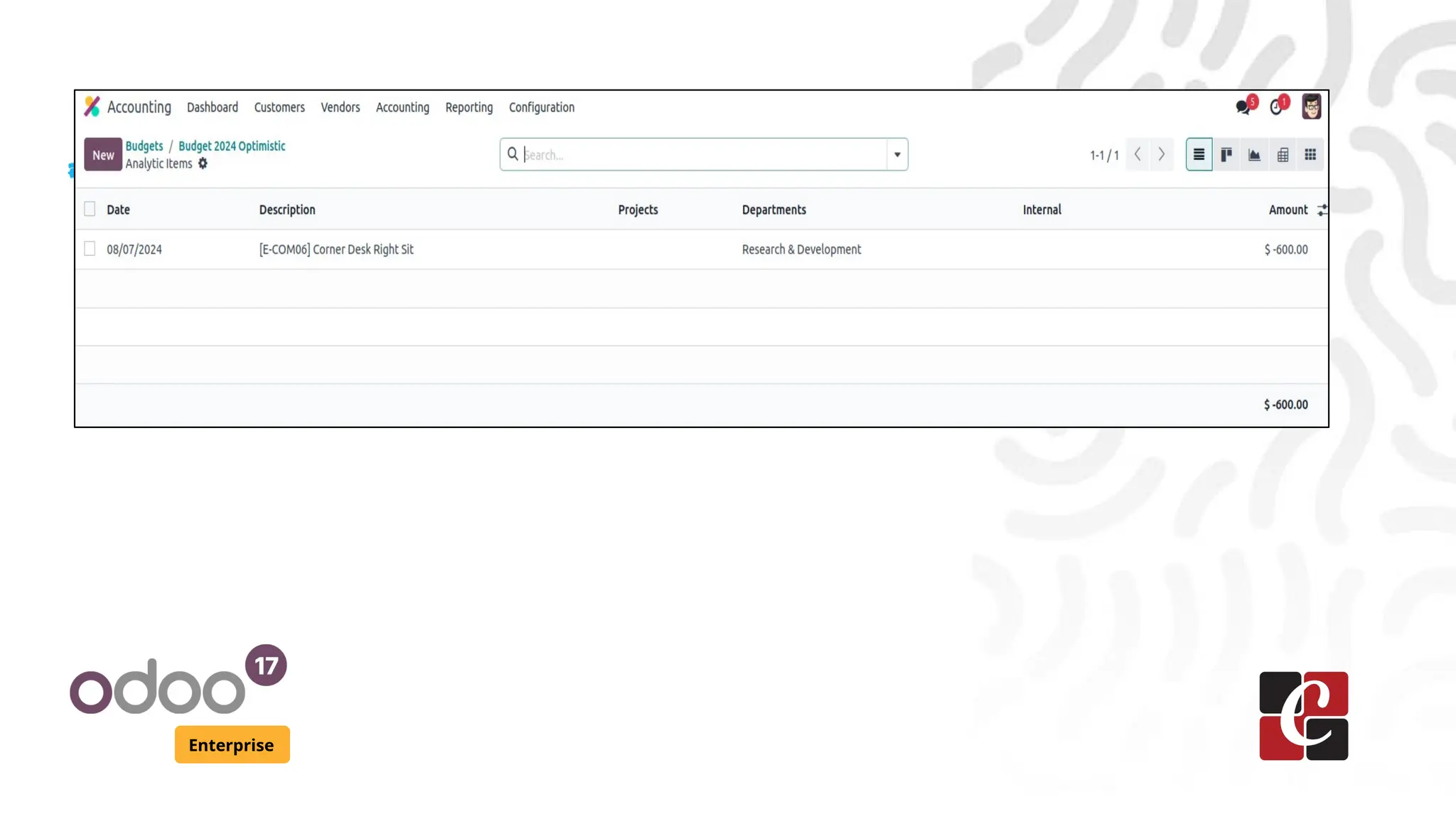Open the Reporting menu
The height and width of the screenshot is (819, 1456).
(469, 107)
